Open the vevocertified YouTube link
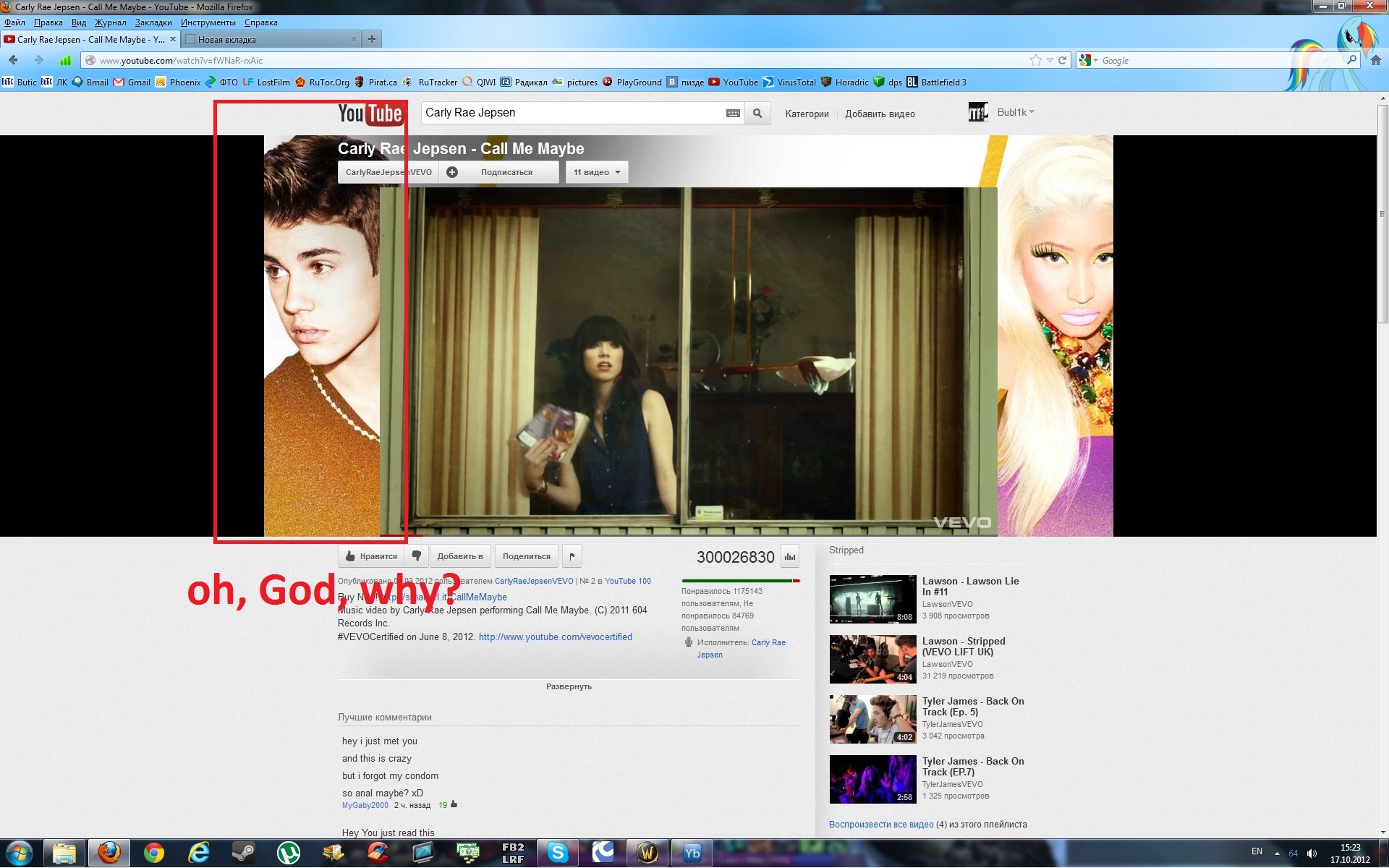This screenshot has height=868, width=1389. pos(555,637)
